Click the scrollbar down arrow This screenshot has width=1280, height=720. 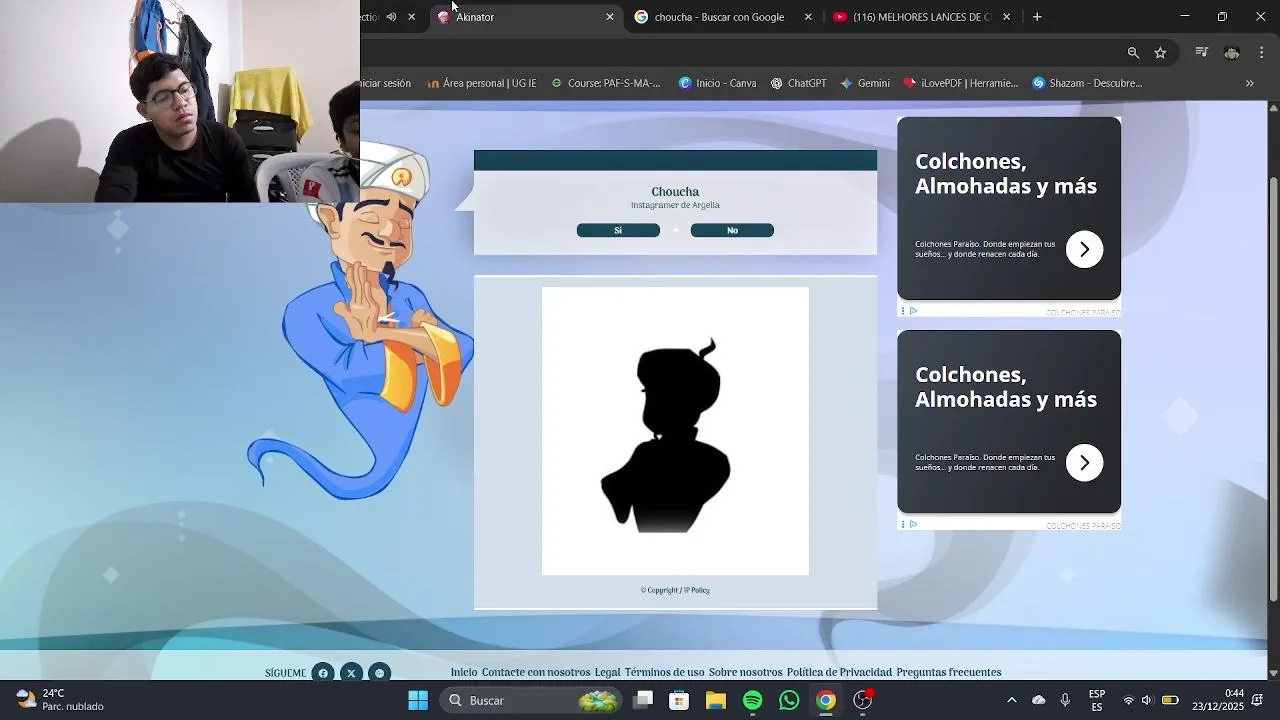pyautogui.click(x=1273, y=673)
